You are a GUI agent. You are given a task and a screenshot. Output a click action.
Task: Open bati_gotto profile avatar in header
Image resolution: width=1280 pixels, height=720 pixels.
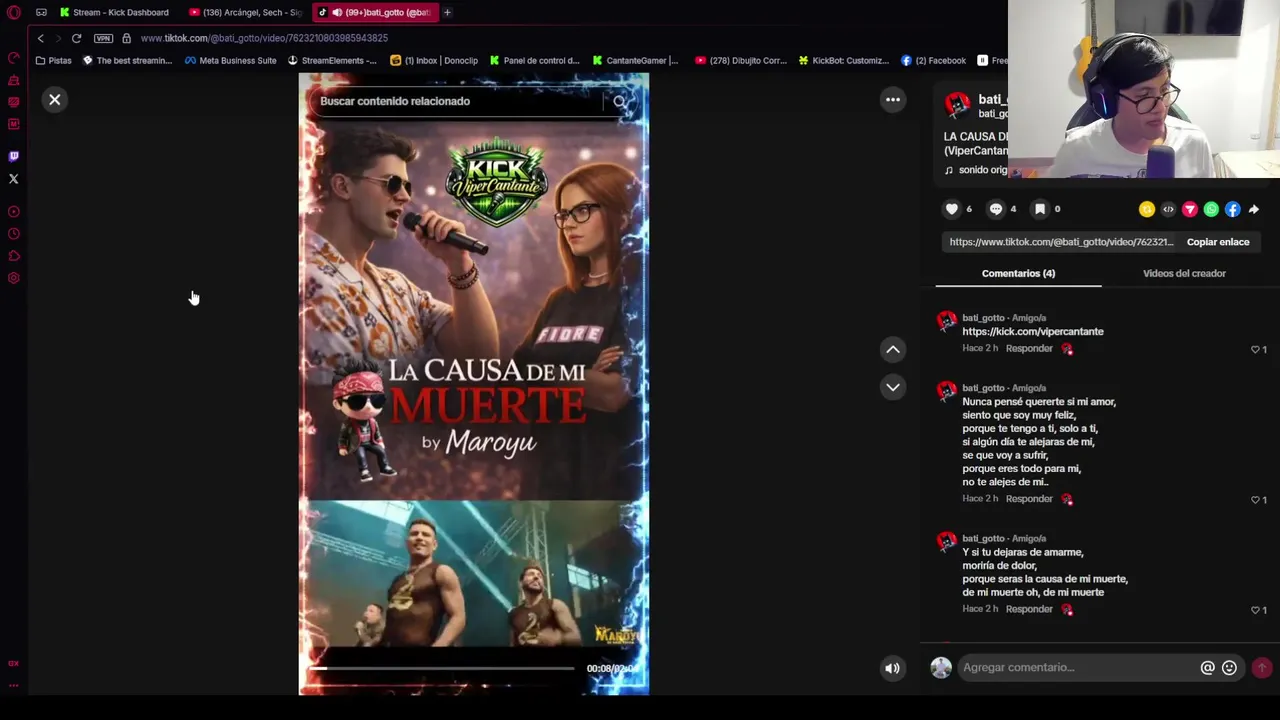[957, 104]
